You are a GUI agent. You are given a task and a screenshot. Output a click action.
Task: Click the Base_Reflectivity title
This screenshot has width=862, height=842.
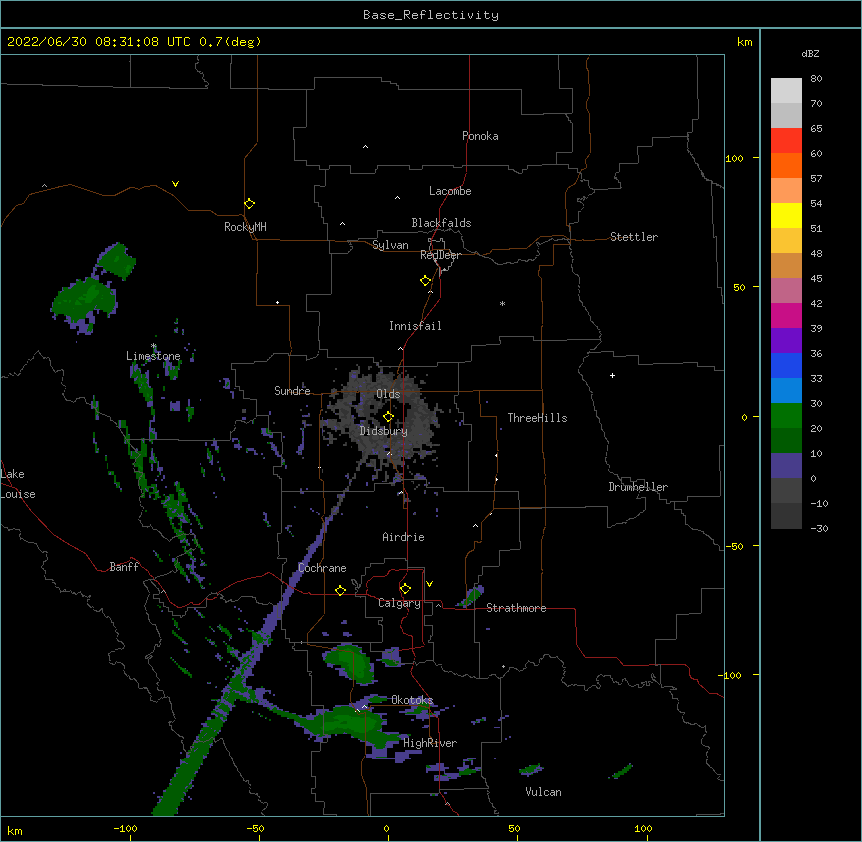pyautogui.click(x=431, y=15)
